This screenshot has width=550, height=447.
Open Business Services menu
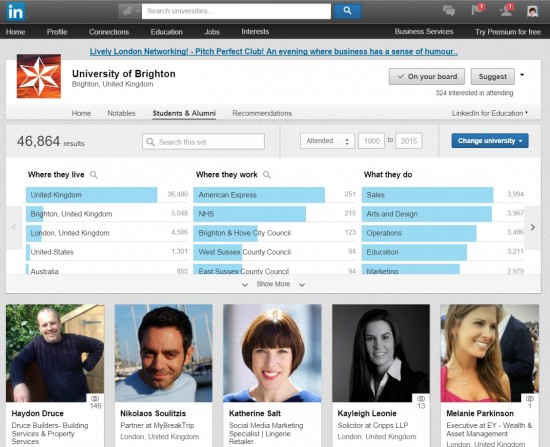click(x=424, y=32)
